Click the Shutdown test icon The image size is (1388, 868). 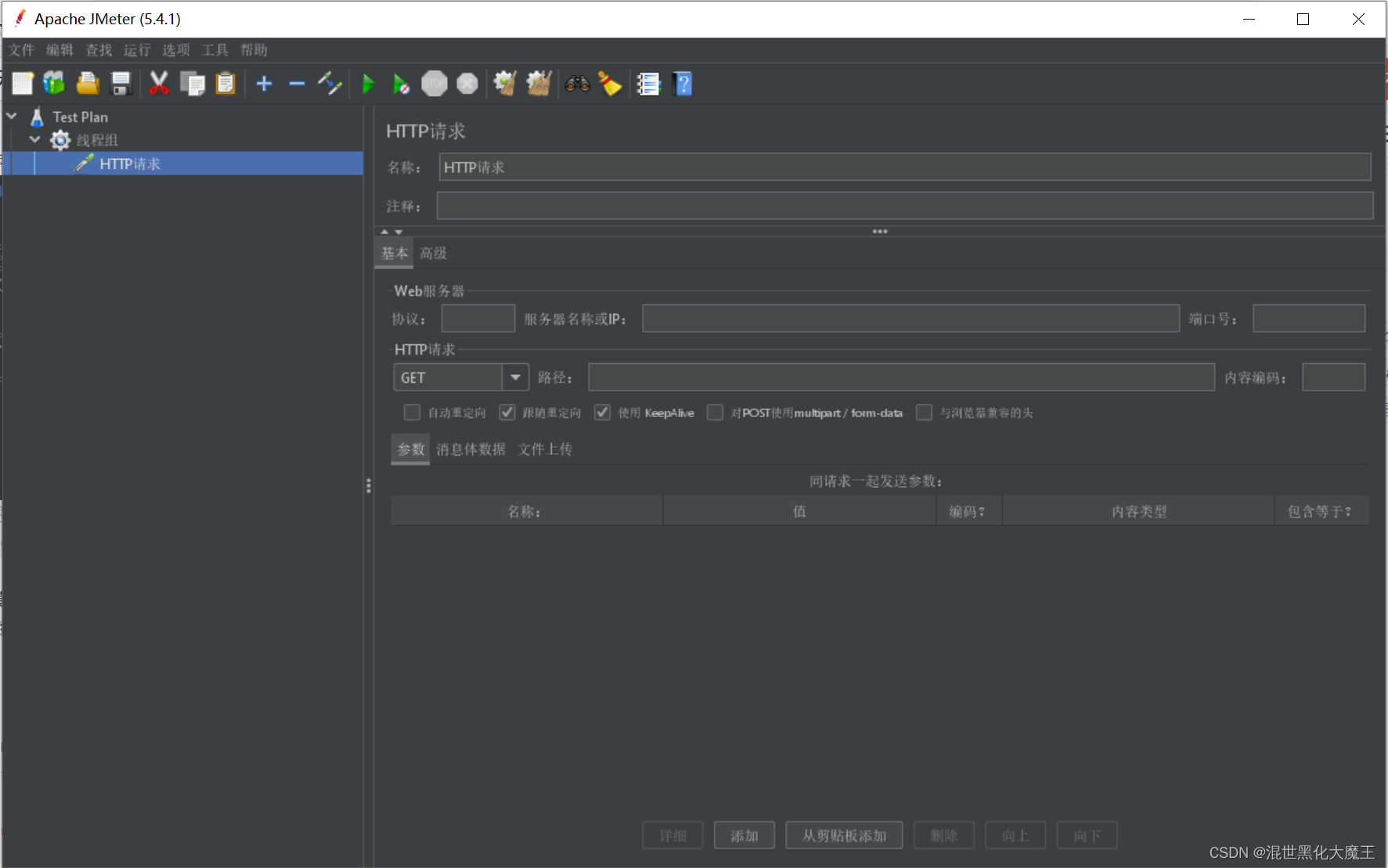(x=467, y=83)
